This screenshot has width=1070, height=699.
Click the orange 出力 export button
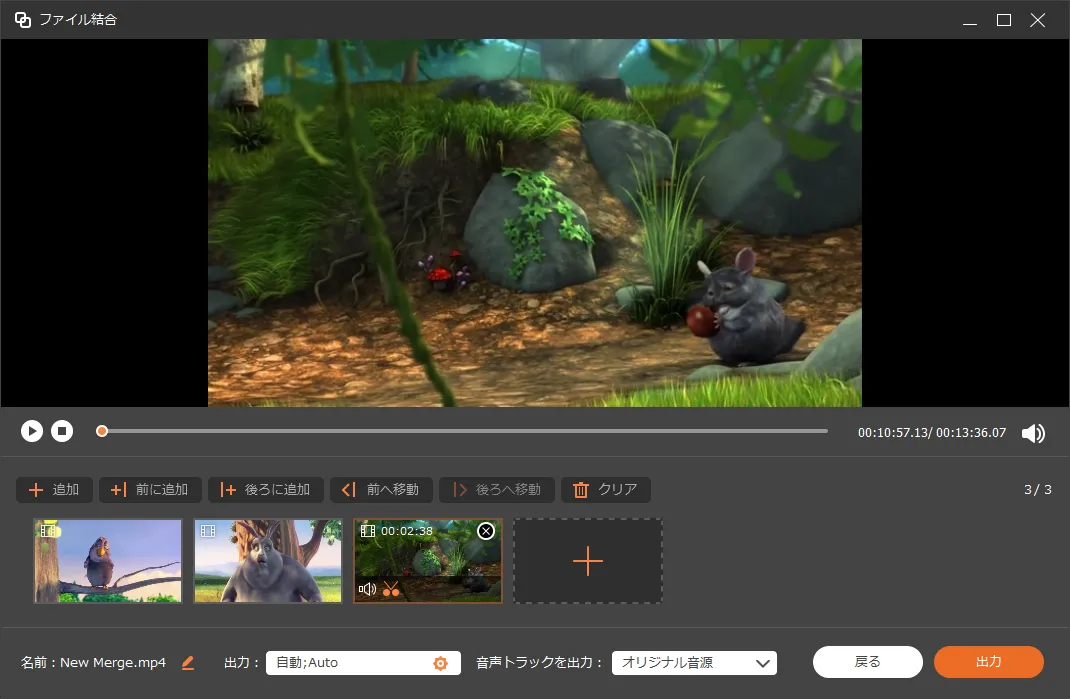[x=988, y=662]
